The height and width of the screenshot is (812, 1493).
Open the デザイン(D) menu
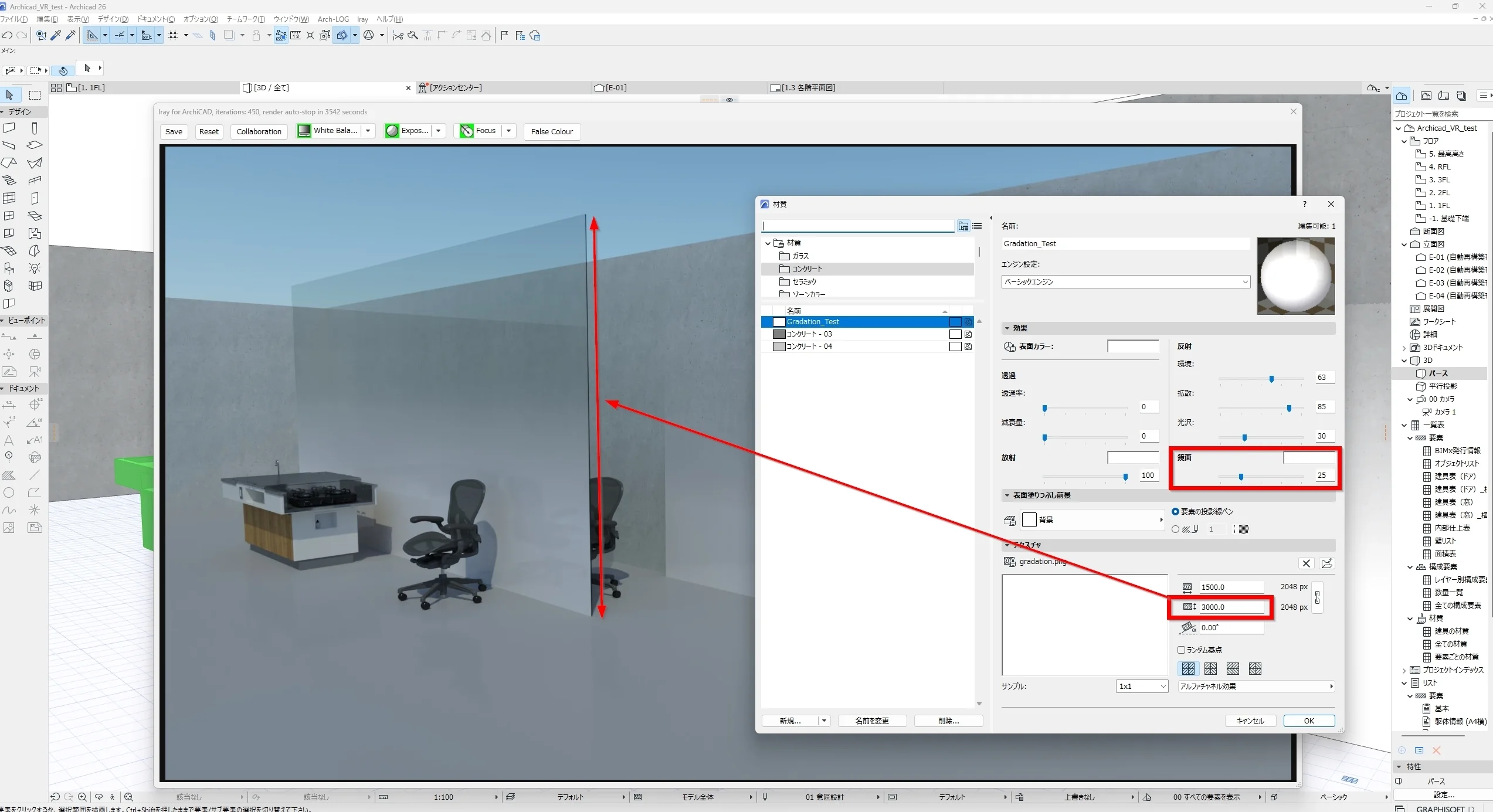pos(113,19)
